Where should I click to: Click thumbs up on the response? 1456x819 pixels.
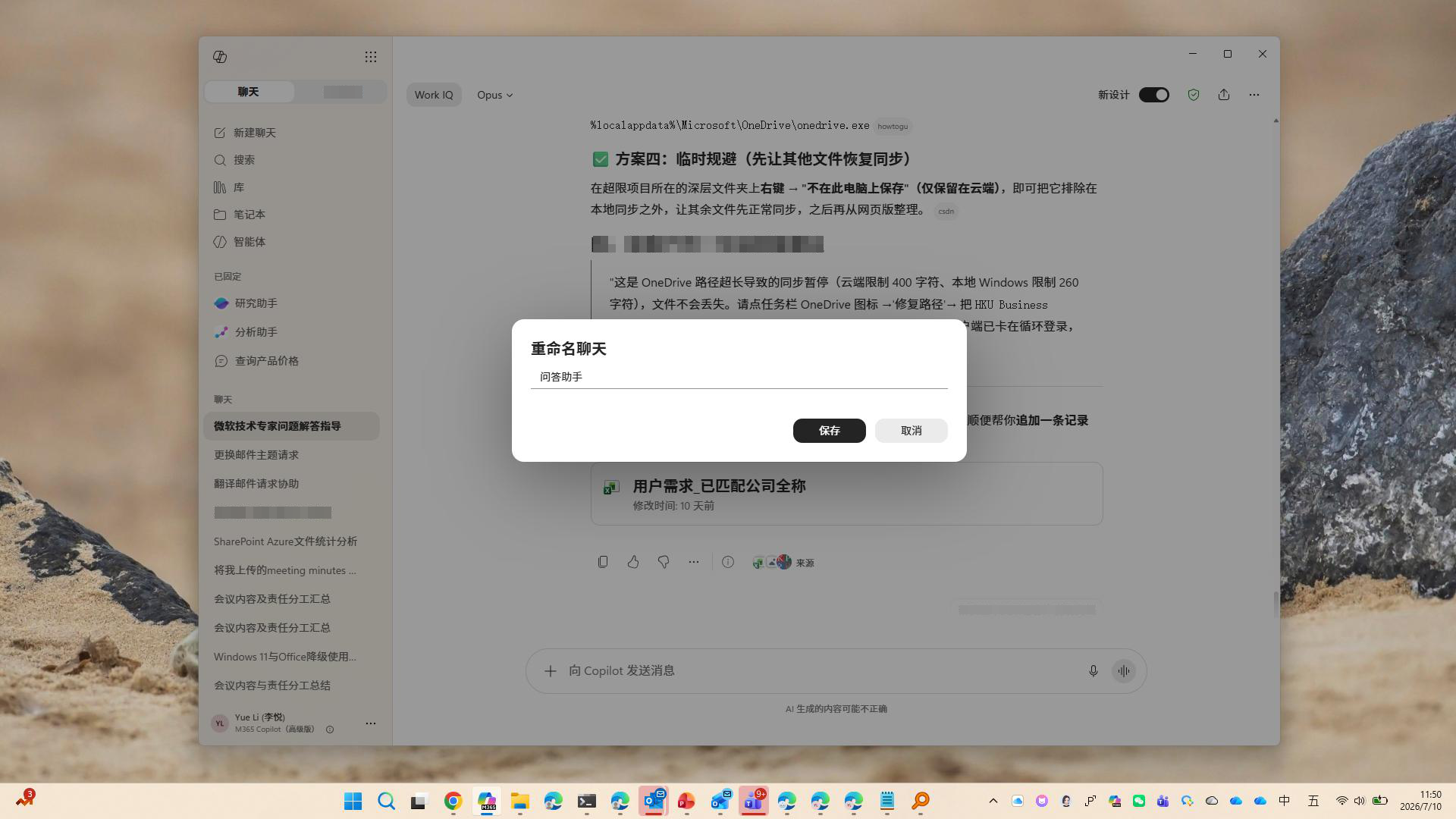click(x=633, y=562)
